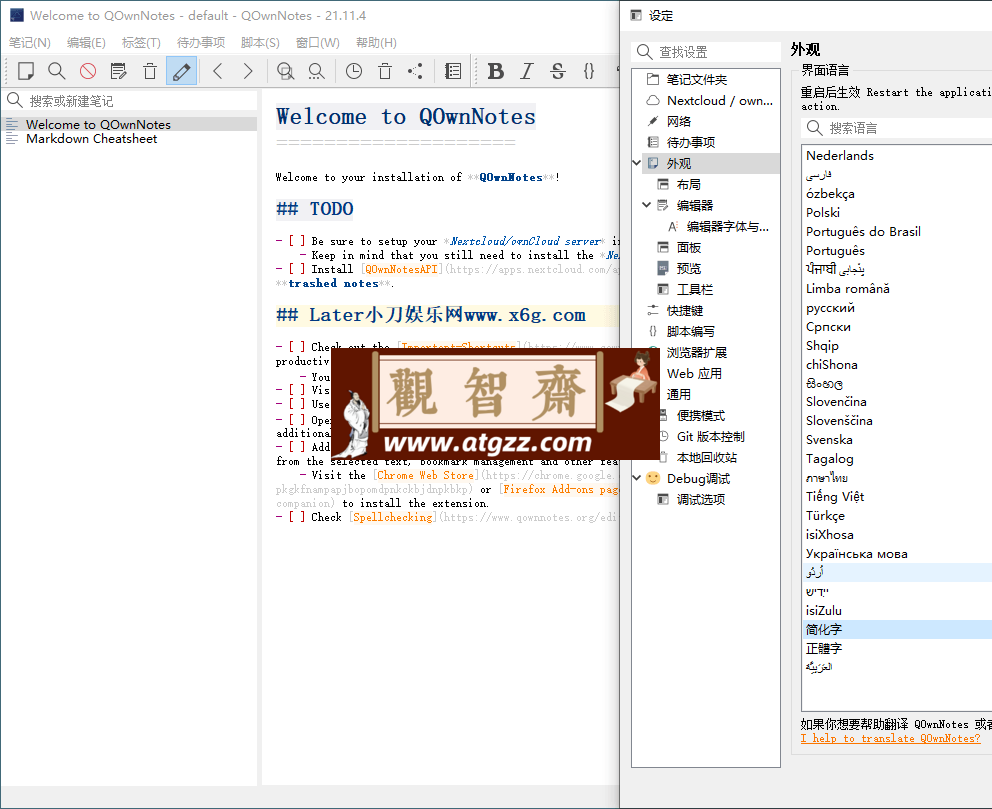Select русский in language list
Viewport: 992px width, 809px height.
click(x=830, y=307)
